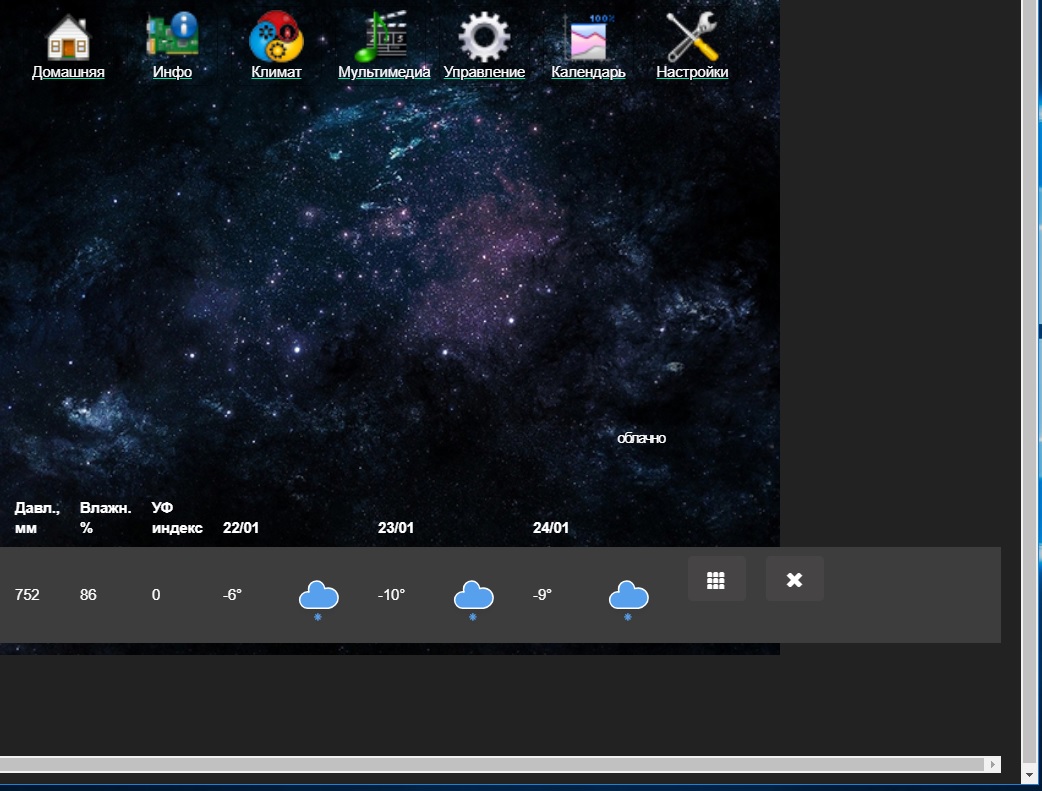Click the Управление gear icon

(484, 36)
